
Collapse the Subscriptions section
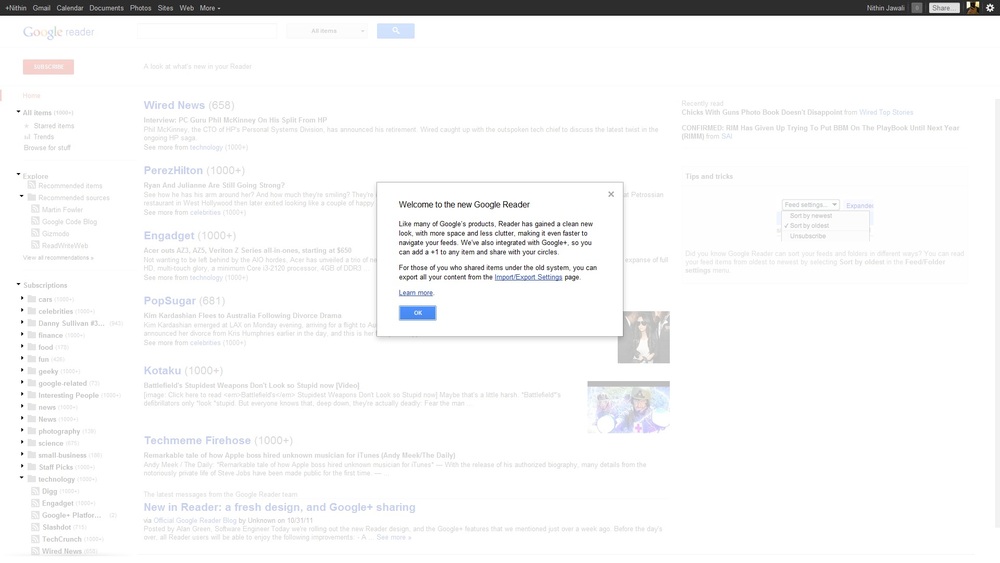point(18,285)
